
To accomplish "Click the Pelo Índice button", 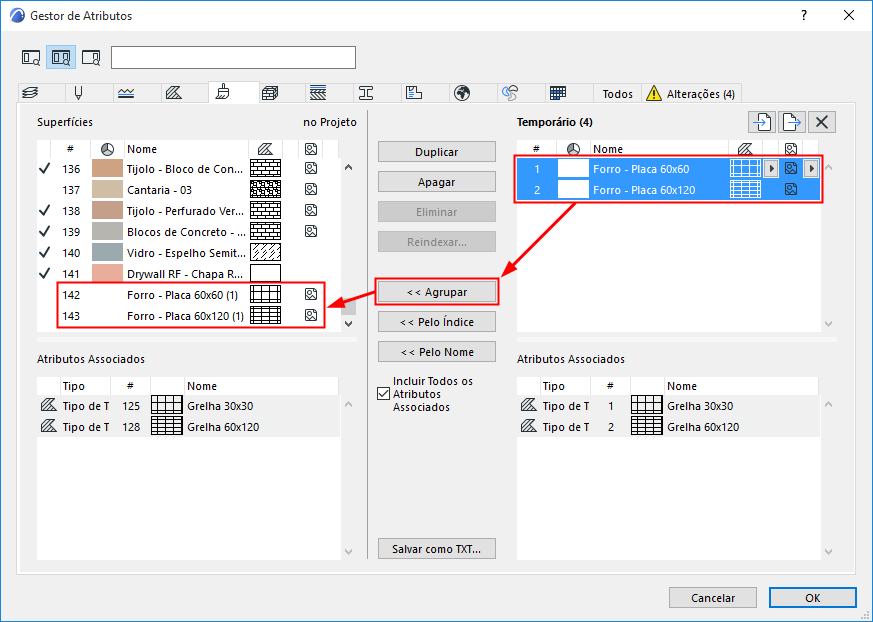I will click(x=436, y=322).
